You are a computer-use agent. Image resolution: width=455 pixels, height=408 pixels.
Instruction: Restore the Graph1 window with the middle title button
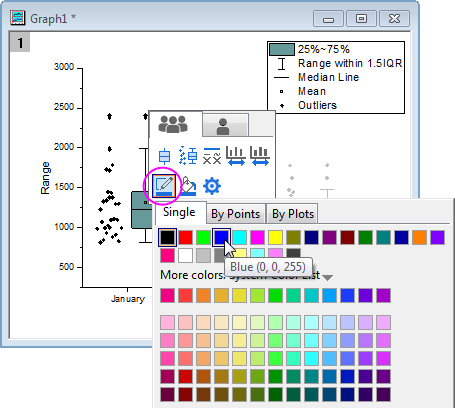362,18
